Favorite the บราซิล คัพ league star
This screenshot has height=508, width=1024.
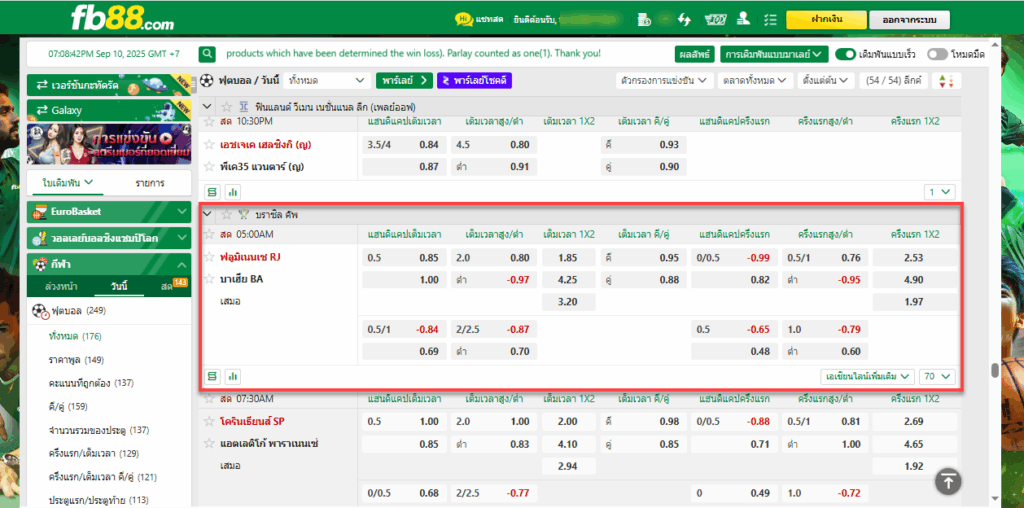click(x=227, y=214)
